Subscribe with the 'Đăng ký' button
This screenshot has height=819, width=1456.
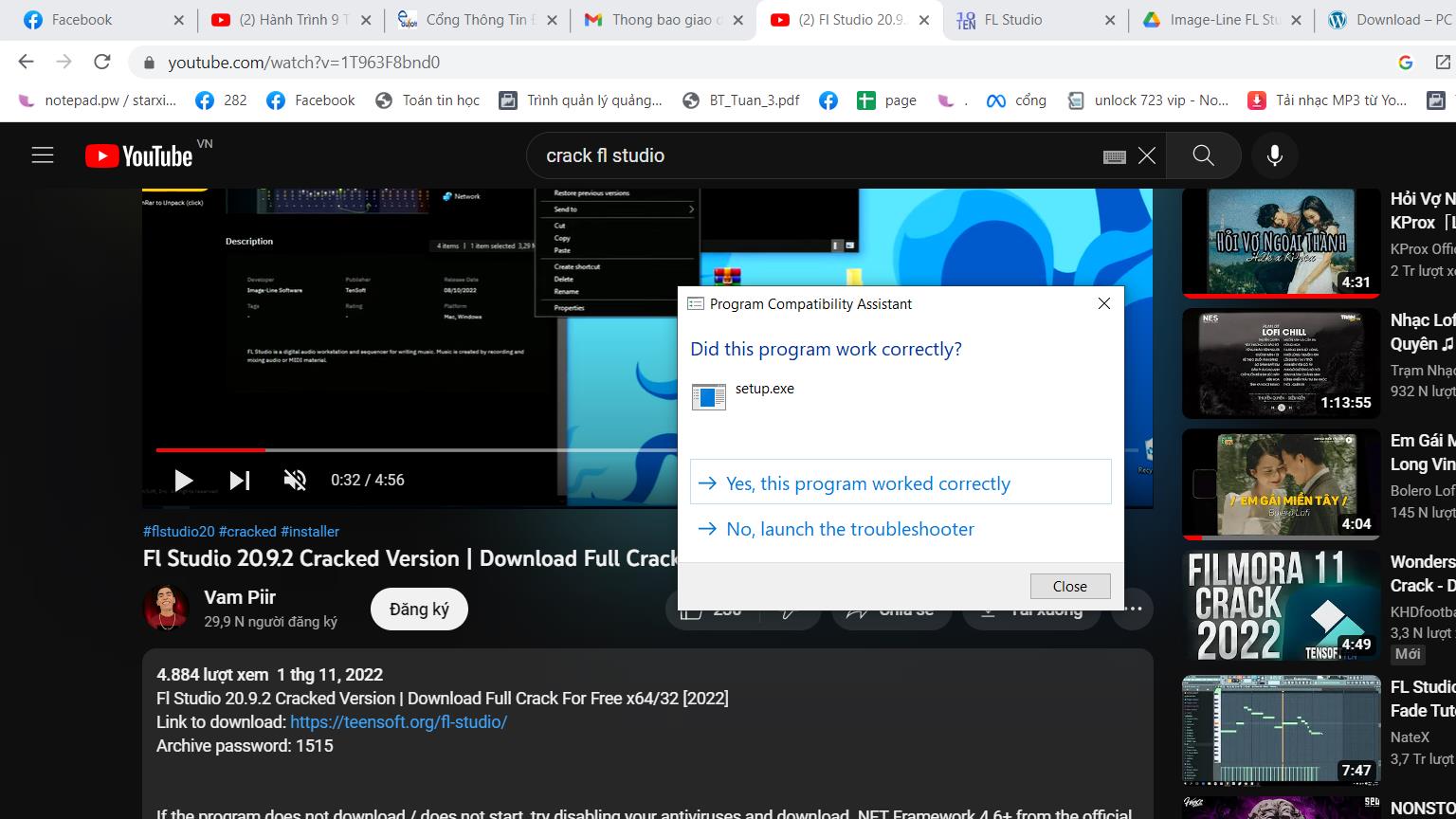coord(419,610)
